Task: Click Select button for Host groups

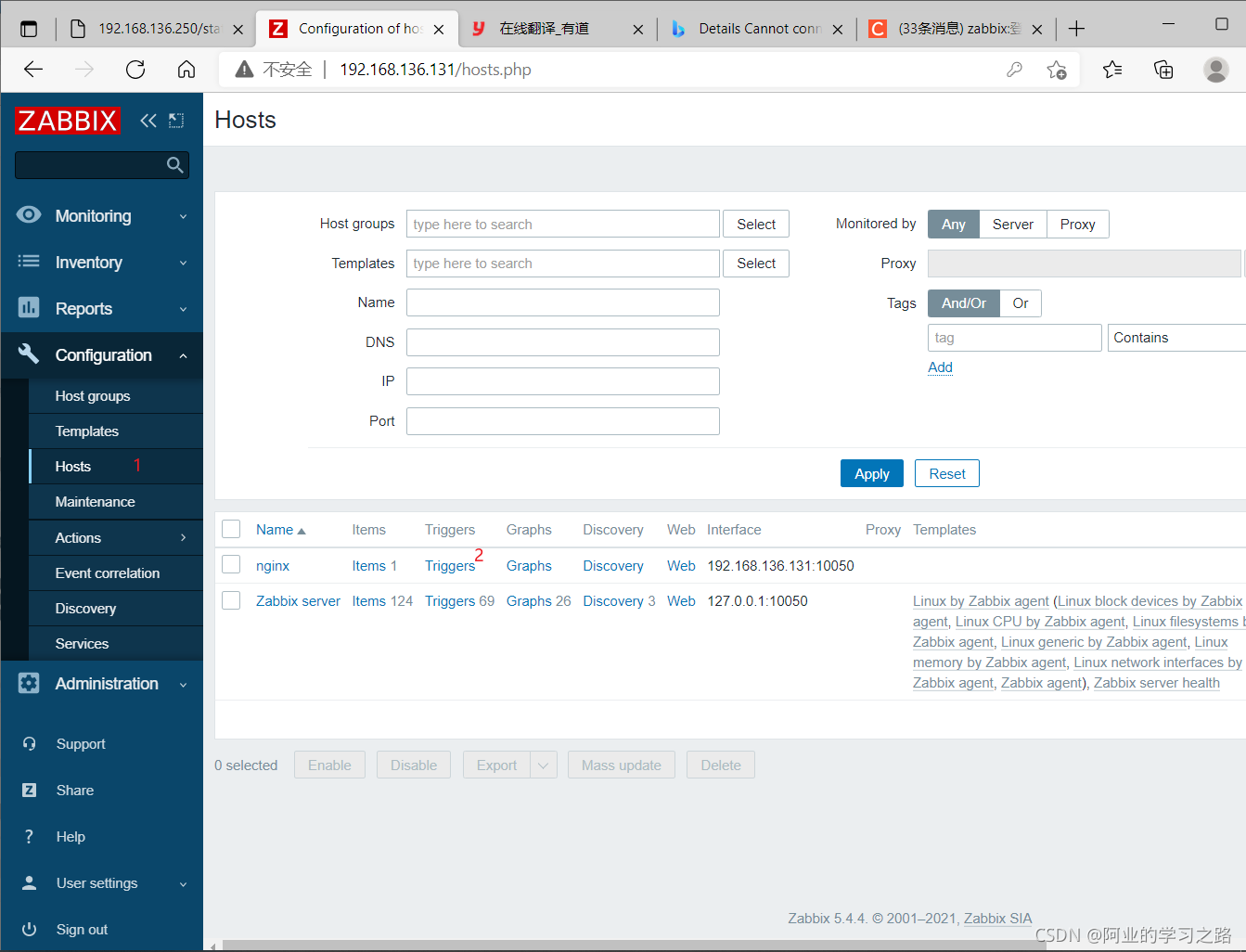Action: click(x=755, y=225)
